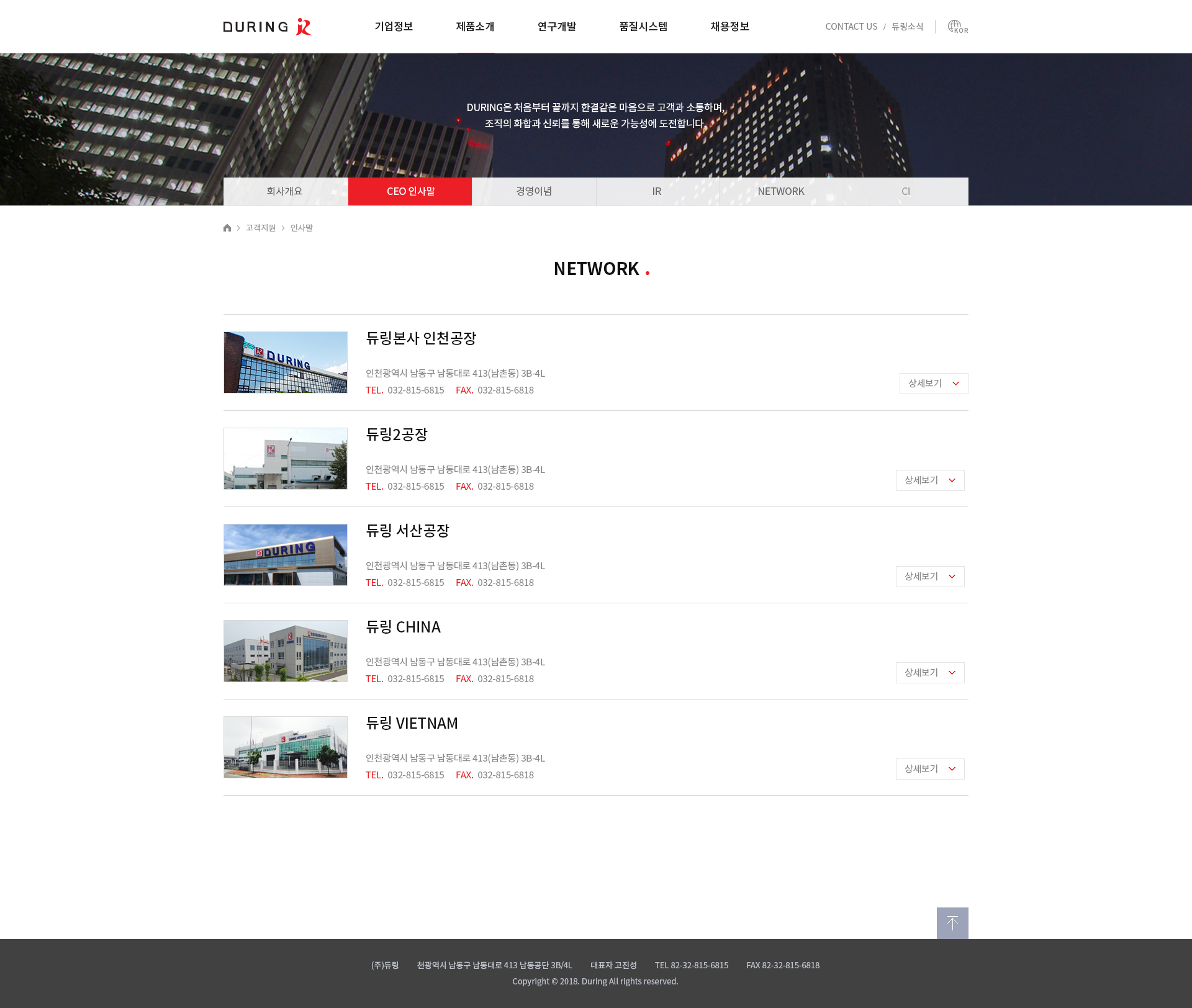1192x1008 pixels.
Task: Switch to the 경영이념 tab
Action: (534, 192)
